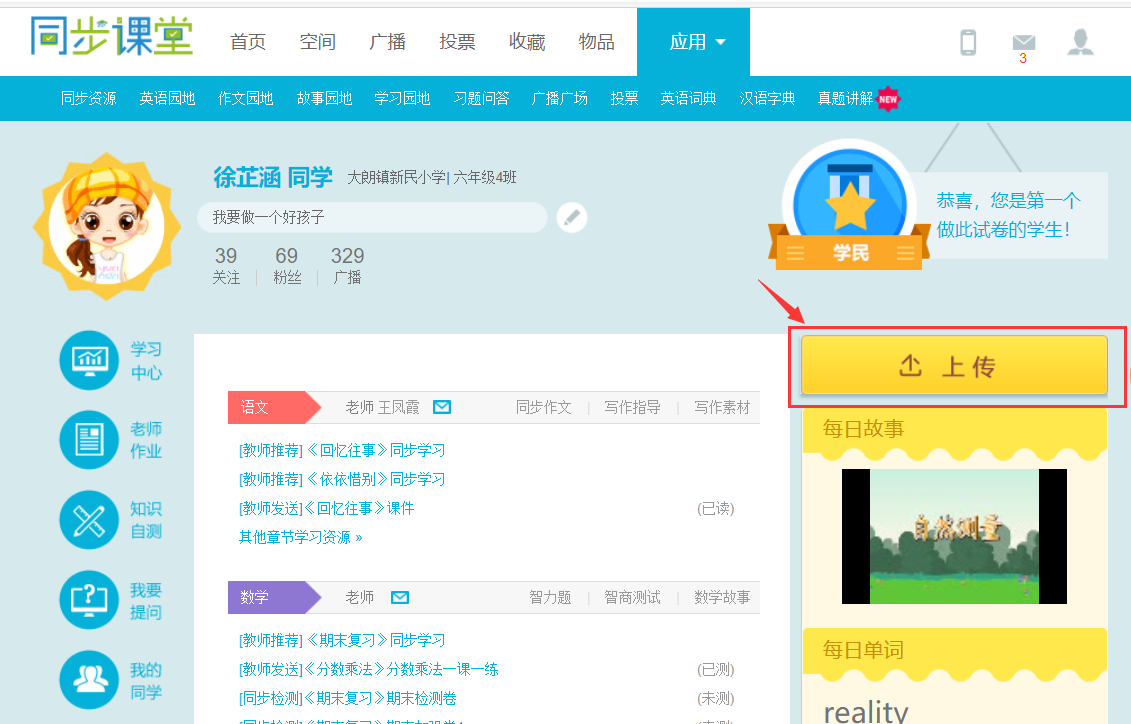This screenshot has height=724, width=1131.
Task: Click the 我要做一个好孩子 status field
Action: pyautogui.click(x=372, y=217)
